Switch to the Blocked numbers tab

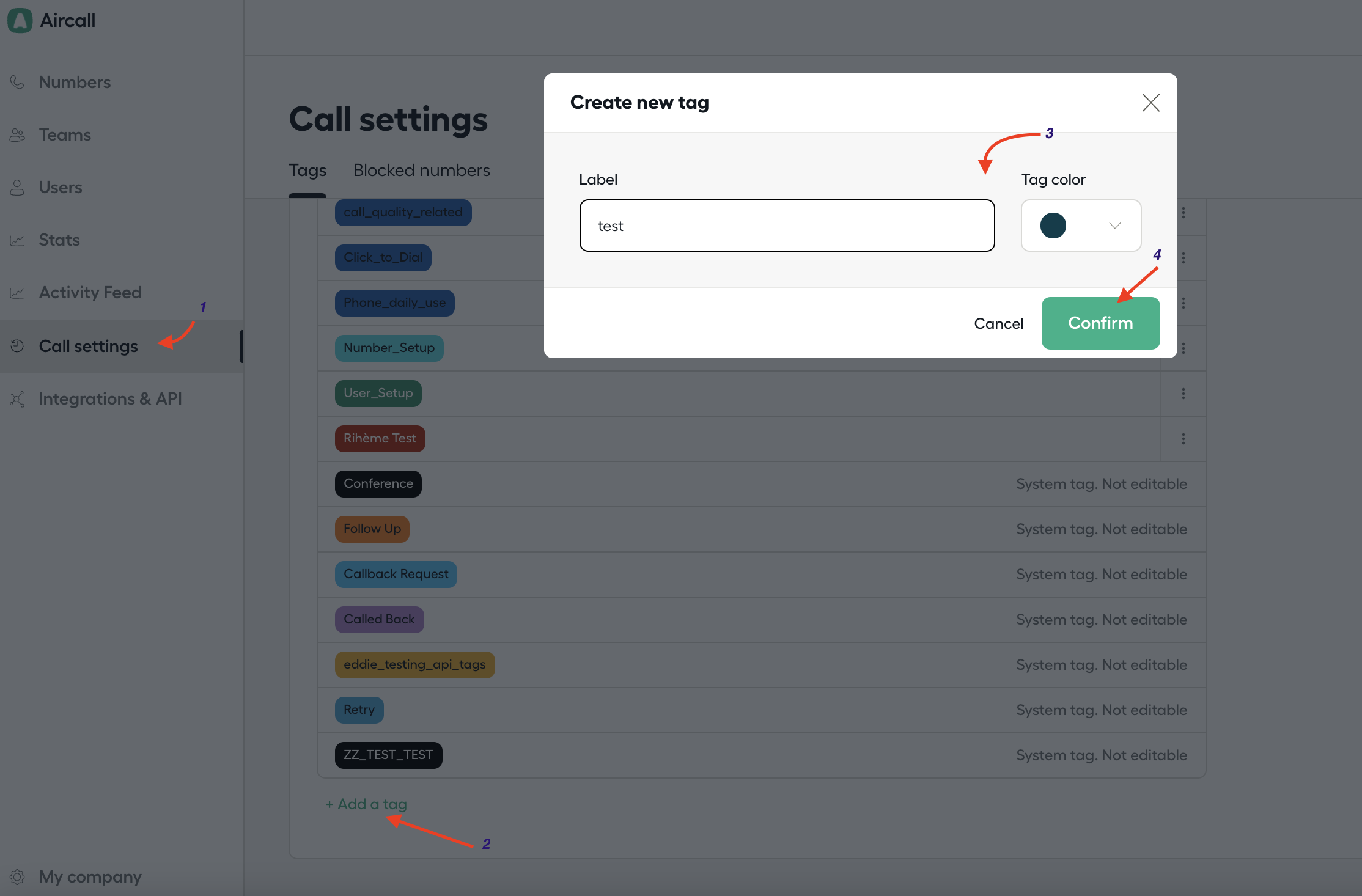click(x=421, y=171)
